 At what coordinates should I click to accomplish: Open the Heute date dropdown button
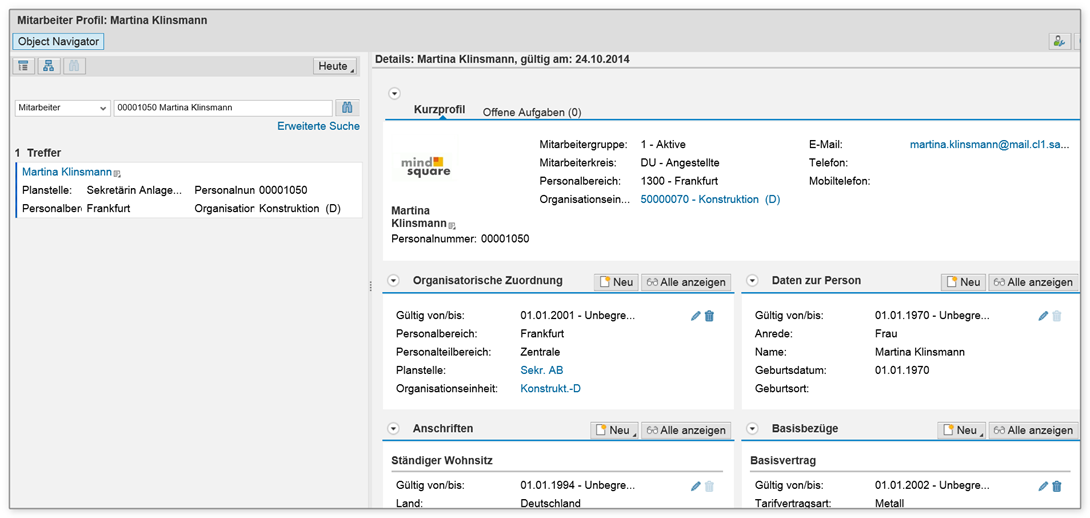coord(335,66)
